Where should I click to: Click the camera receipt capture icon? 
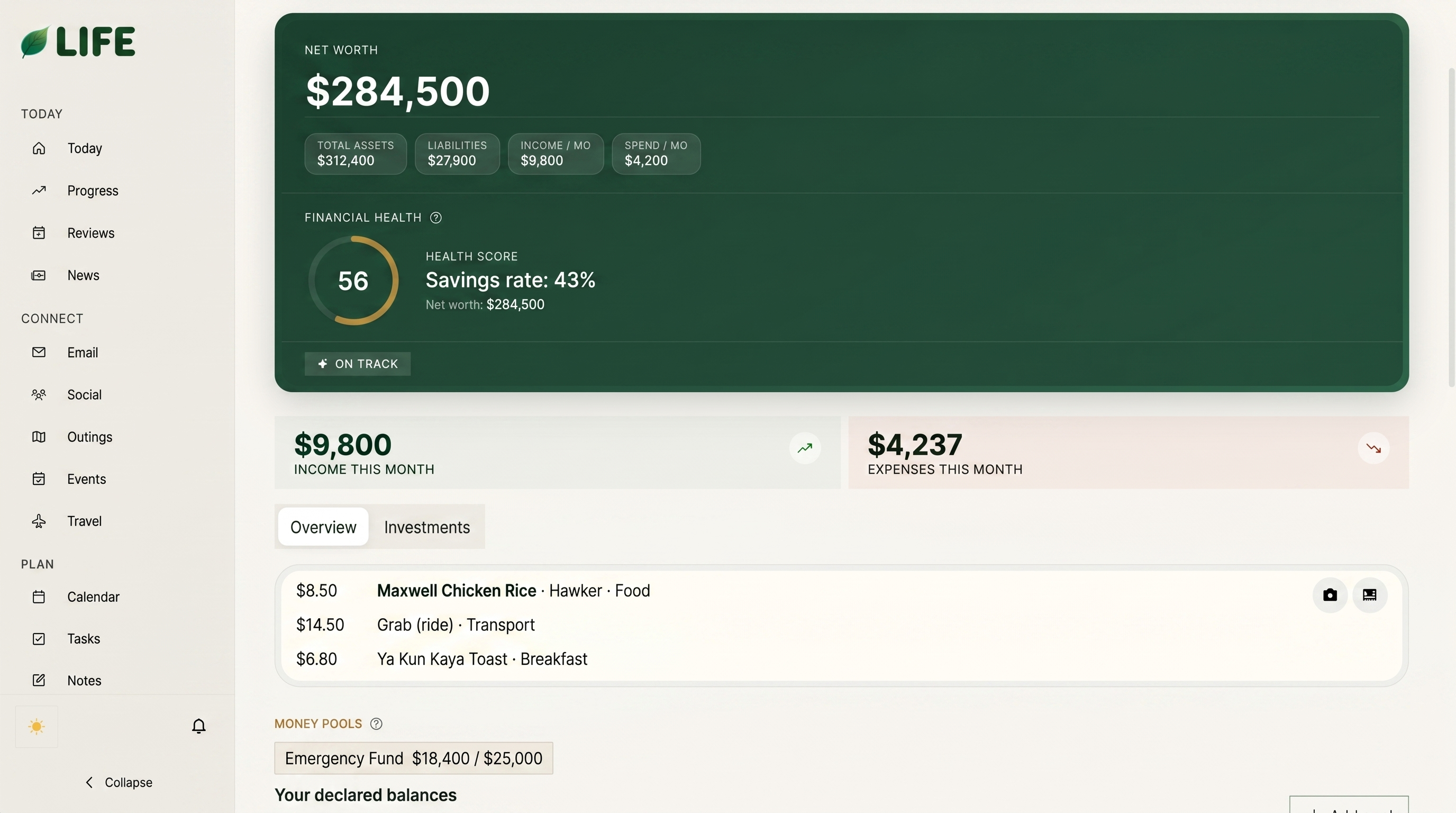[x=1330, y=595]
